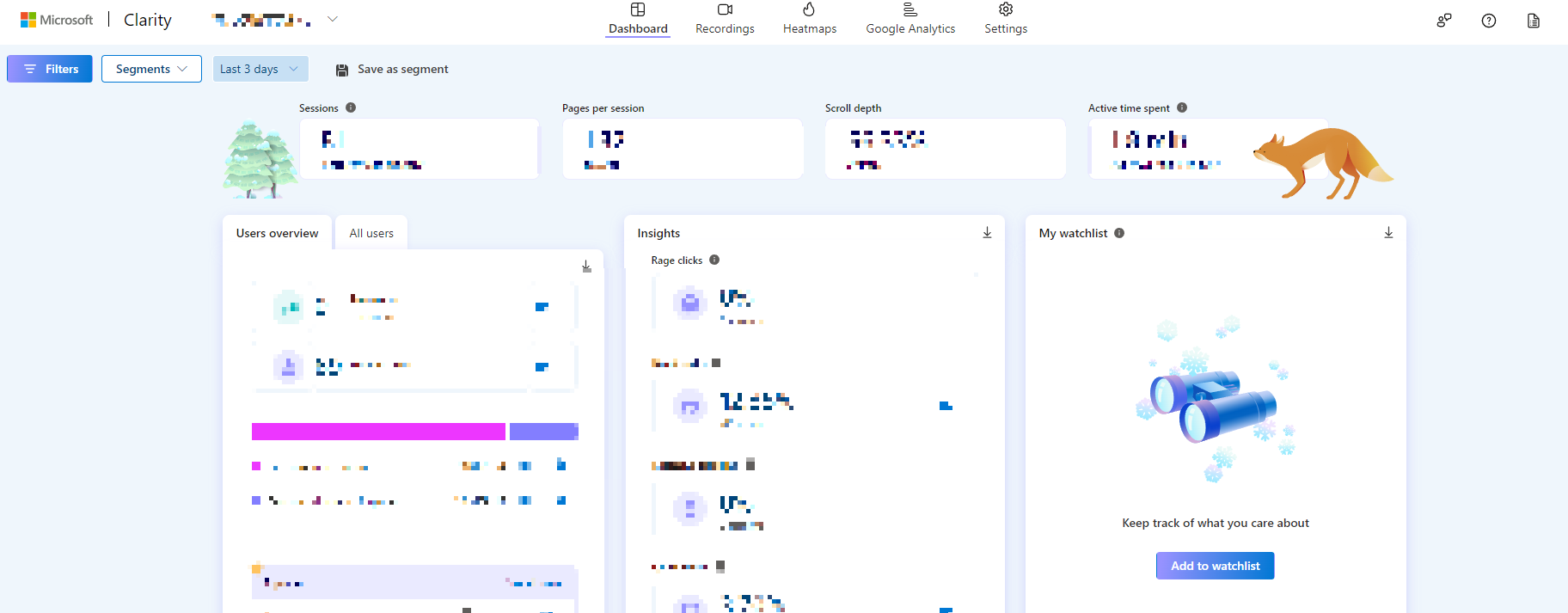Open the Pages per session card
This screenshot has height=613, width=1568.
click(x=683, y=149)
